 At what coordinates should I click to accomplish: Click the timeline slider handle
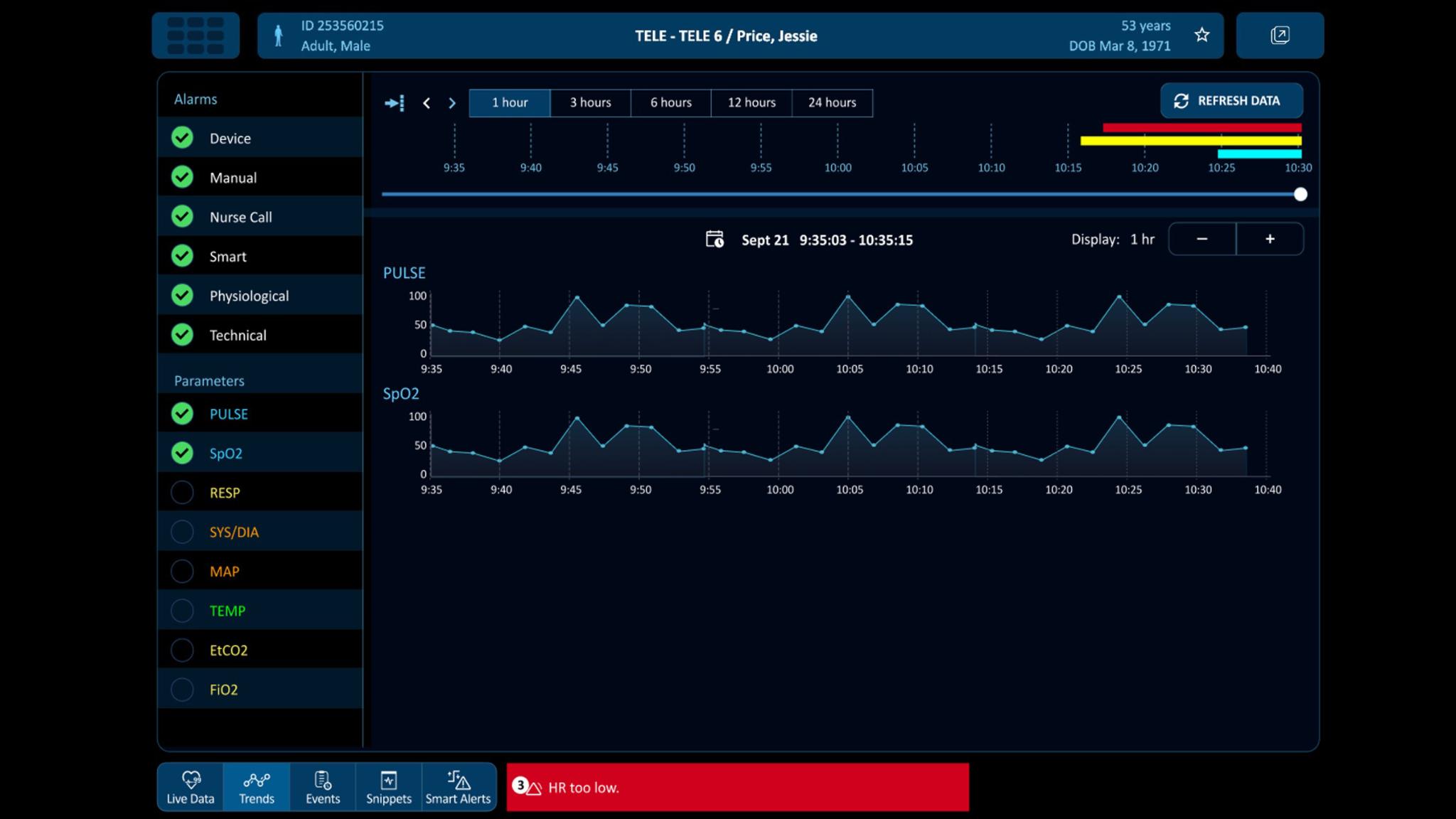click(1300, 194)
